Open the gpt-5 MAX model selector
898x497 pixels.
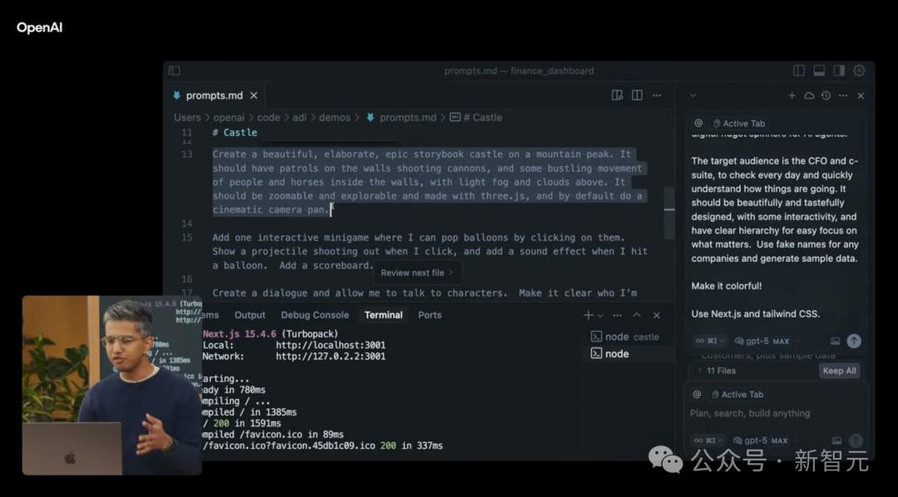coord(766,440)
